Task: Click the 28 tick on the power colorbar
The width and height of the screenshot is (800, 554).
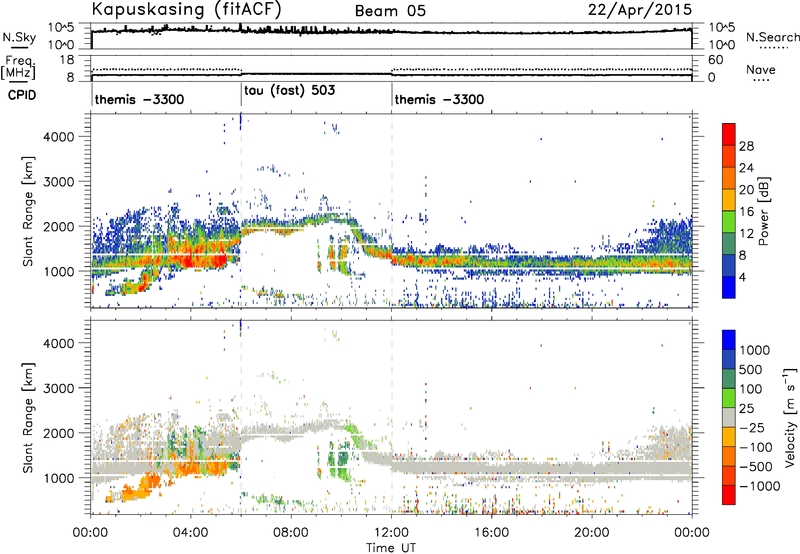Action: point(746,146)
